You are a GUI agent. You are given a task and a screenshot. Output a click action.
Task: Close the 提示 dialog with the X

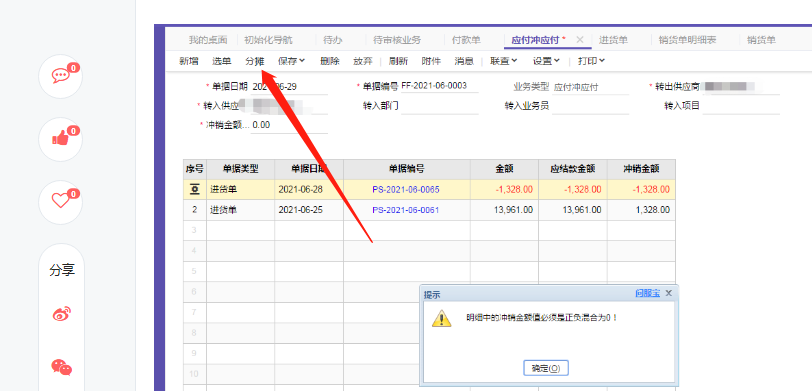(x=669, y=293)
